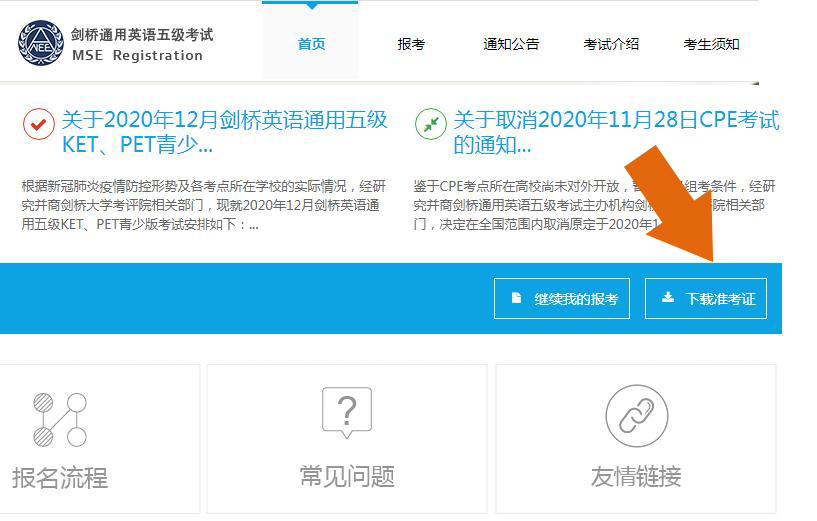Click the 常见问题 label
Screen dimensions: 817x521
[x=347, y=476]
